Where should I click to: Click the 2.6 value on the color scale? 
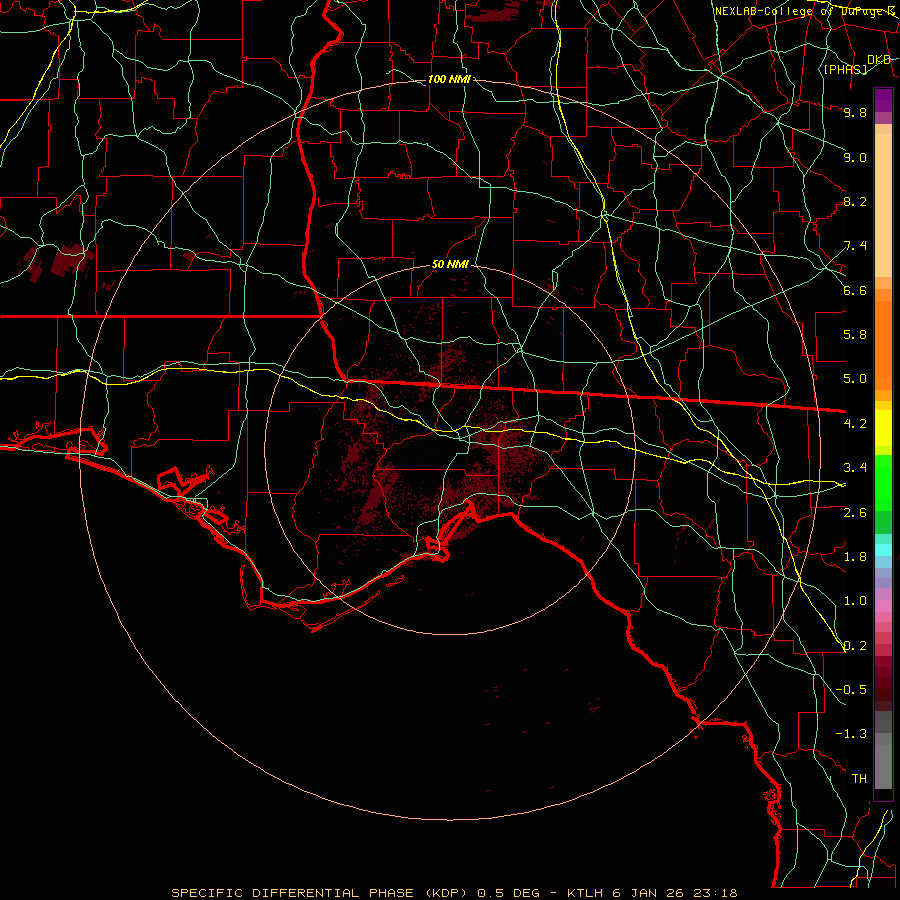[855, 513]
